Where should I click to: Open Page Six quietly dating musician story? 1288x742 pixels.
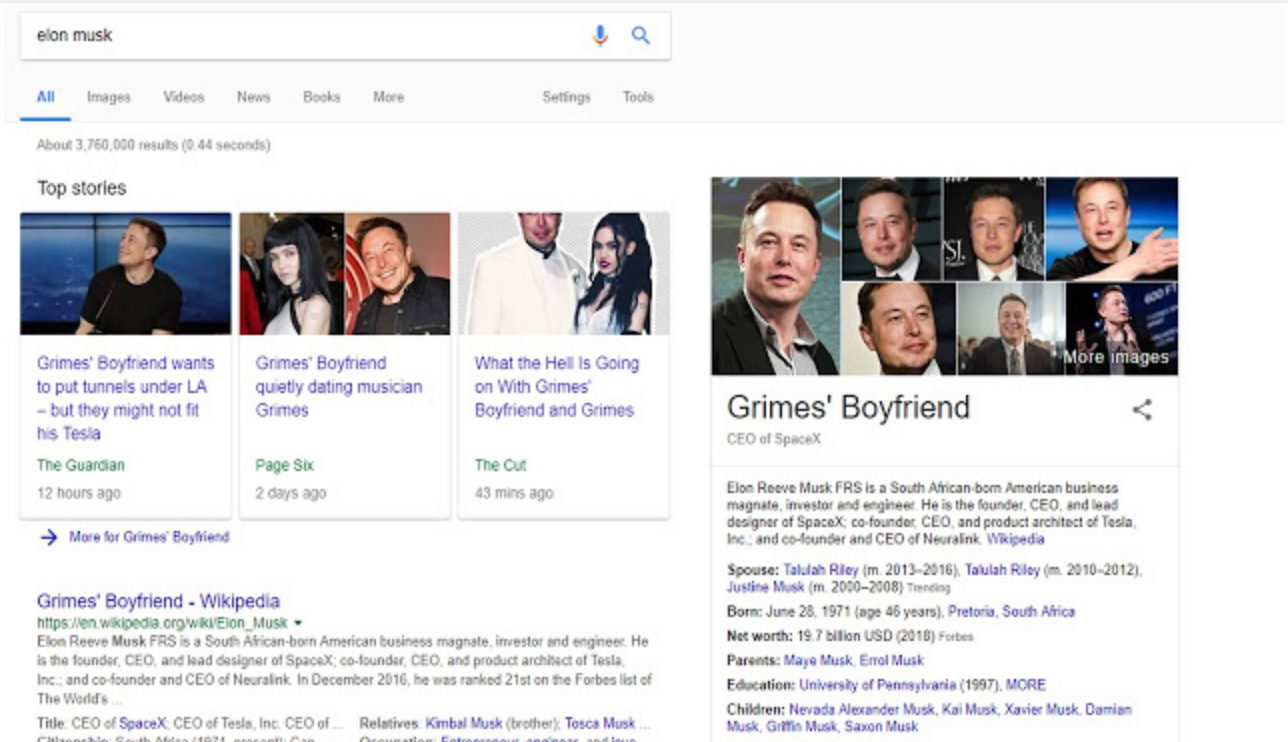(338, 386)
